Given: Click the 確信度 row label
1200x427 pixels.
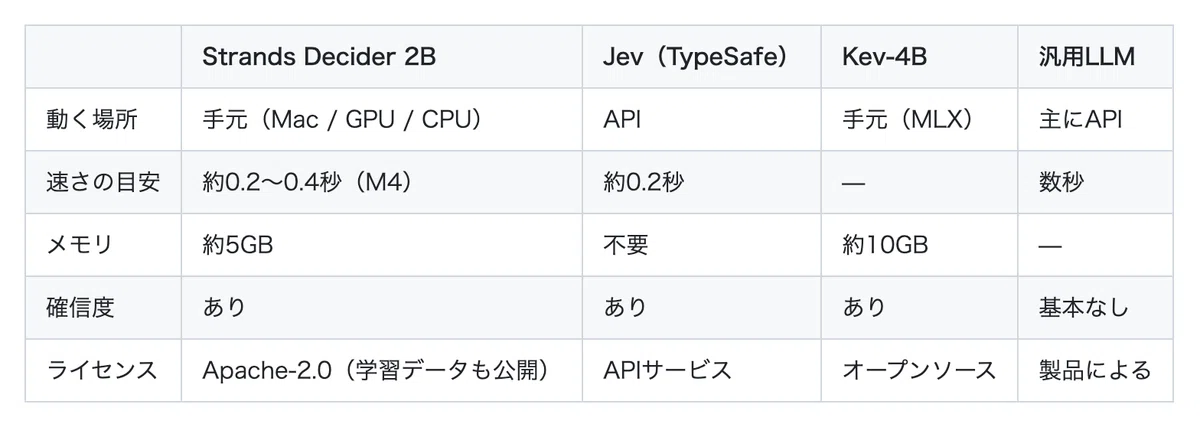Looking at the screenshot, I should 81,308.
